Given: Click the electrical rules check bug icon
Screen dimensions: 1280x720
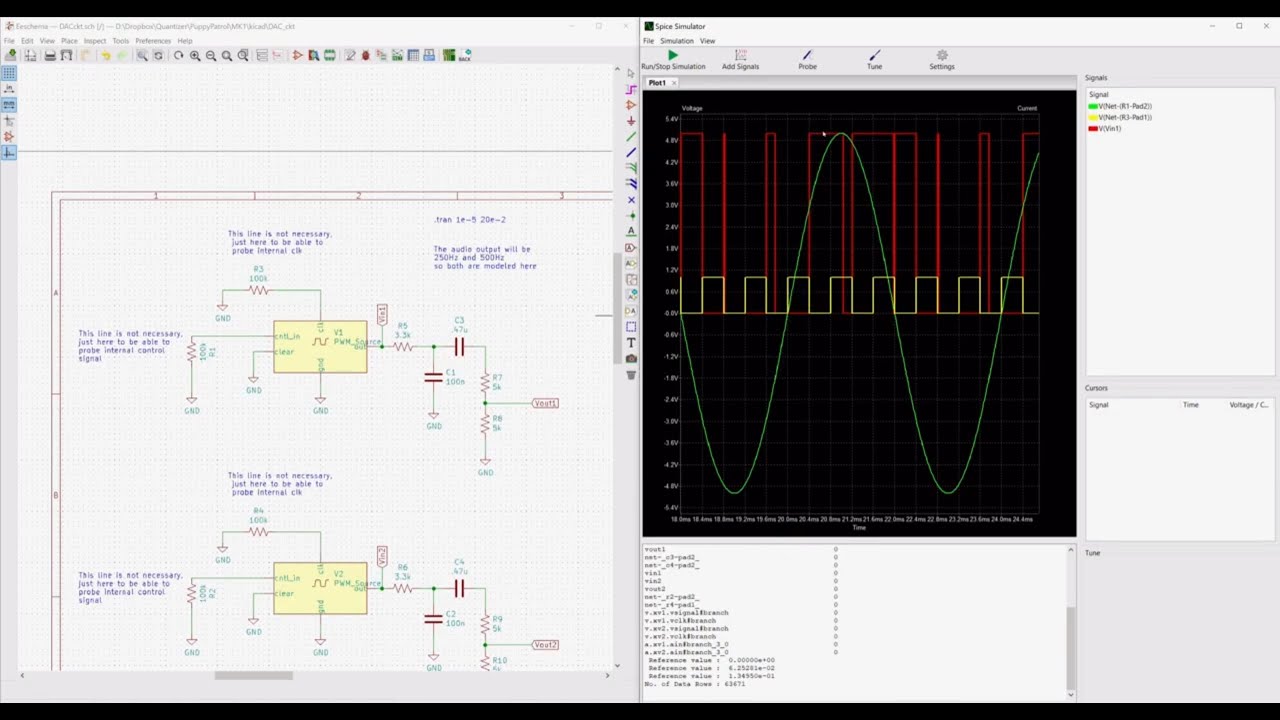Looking at the screenshot, I should click(365, 55).
